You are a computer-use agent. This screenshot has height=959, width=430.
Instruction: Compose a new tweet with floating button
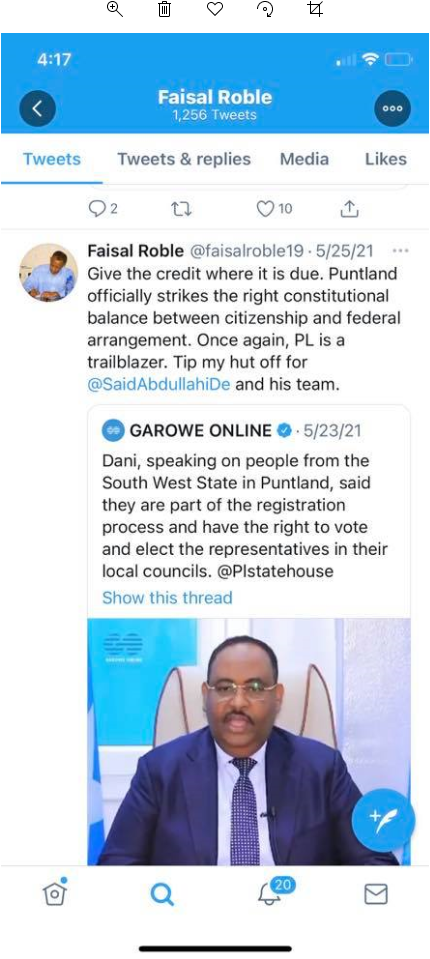(384, 820)
